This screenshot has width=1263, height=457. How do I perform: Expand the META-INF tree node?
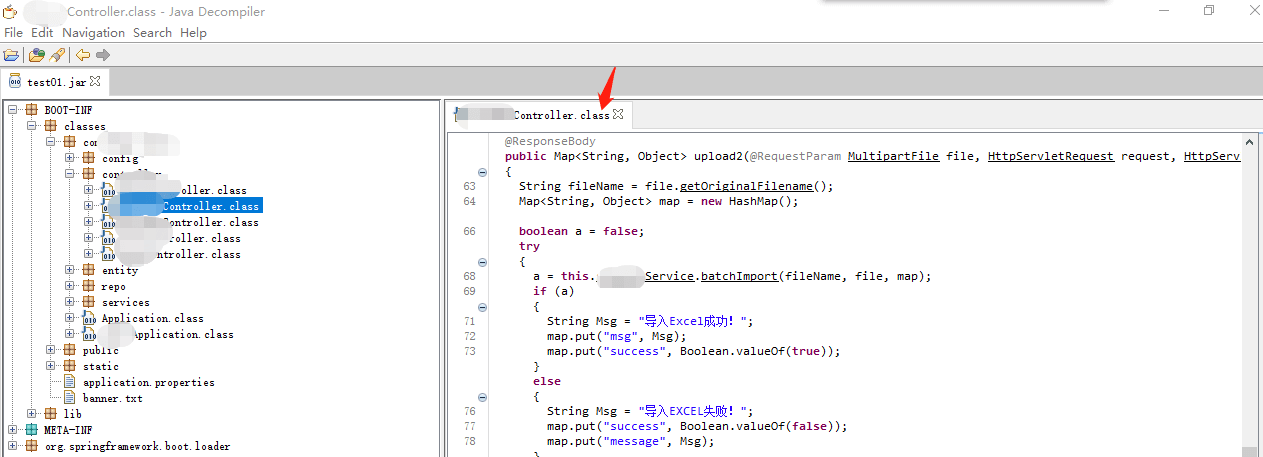(14, 430)
